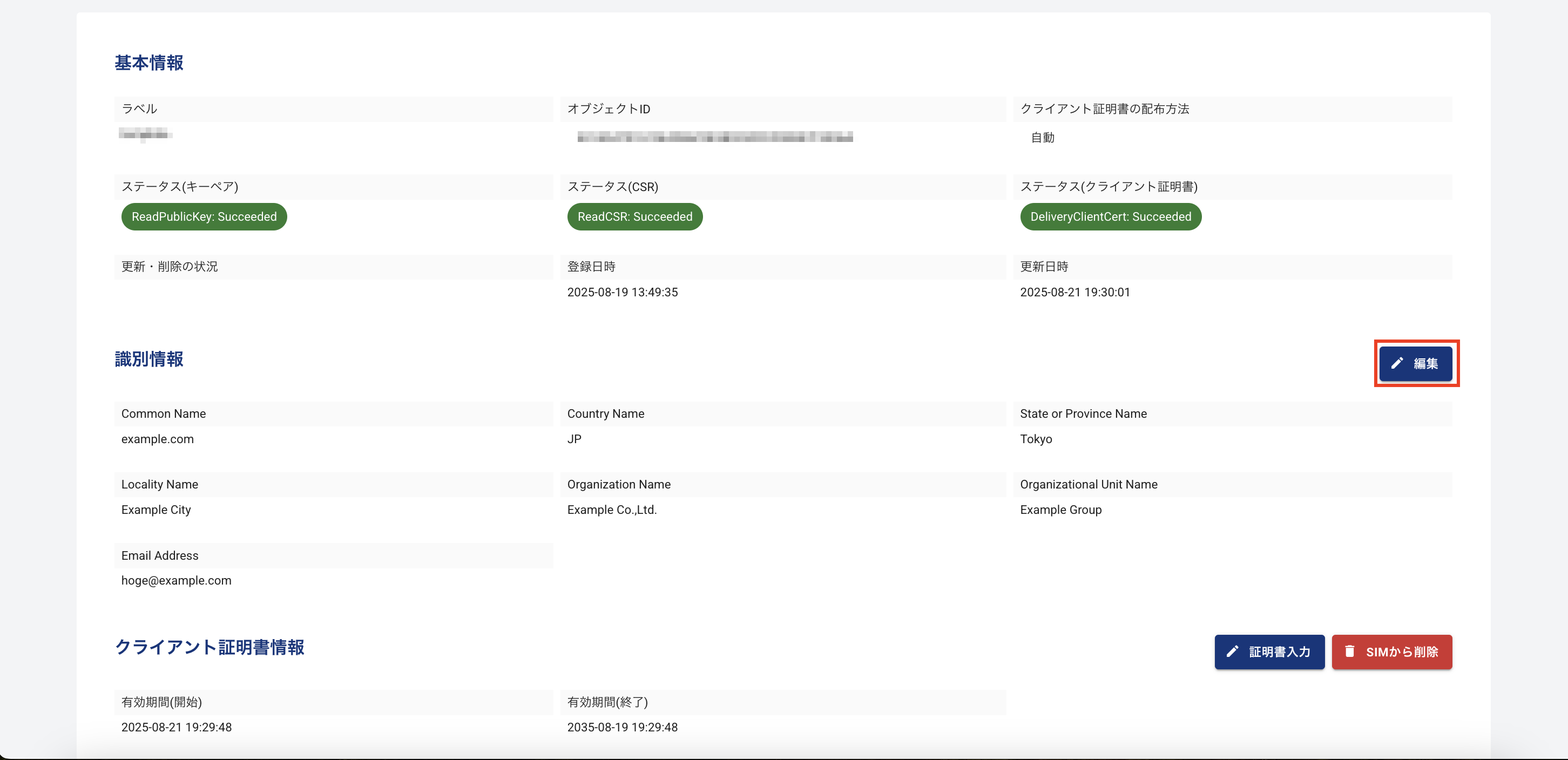Click the Organization Name Example Co.,Ltd.
Screen dimensions: 1568x760
tap(612, 510)
